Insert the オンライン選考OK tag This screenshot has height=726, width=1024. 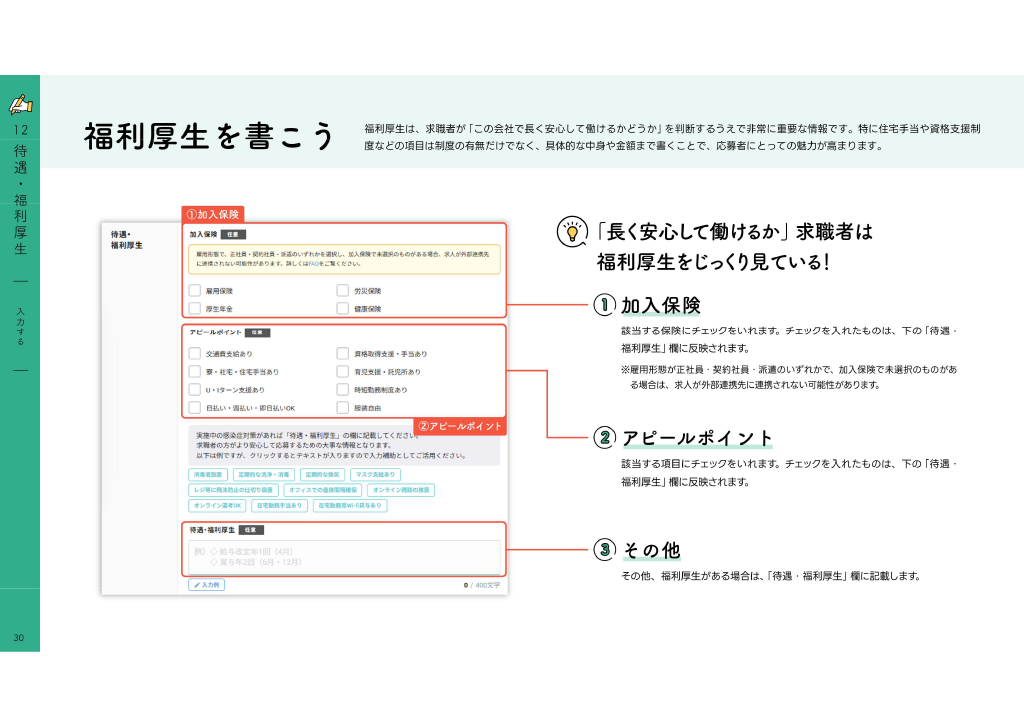(x=217, y=505)
